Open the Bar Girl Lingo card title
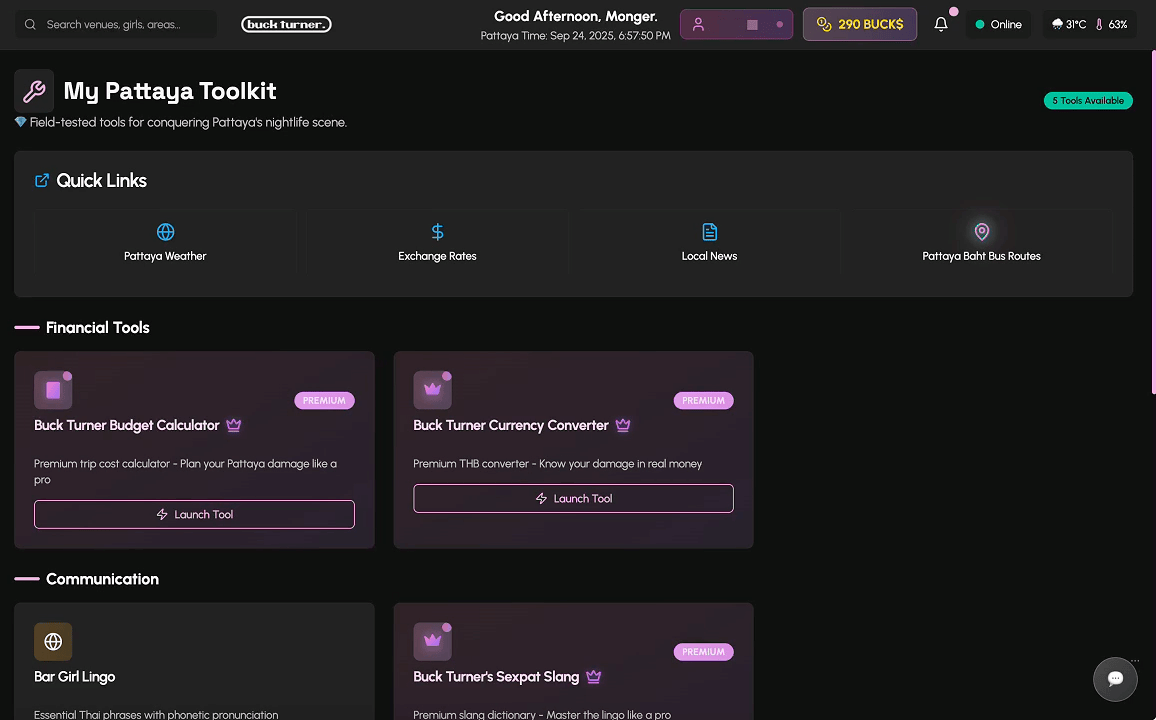 point(74,677)
